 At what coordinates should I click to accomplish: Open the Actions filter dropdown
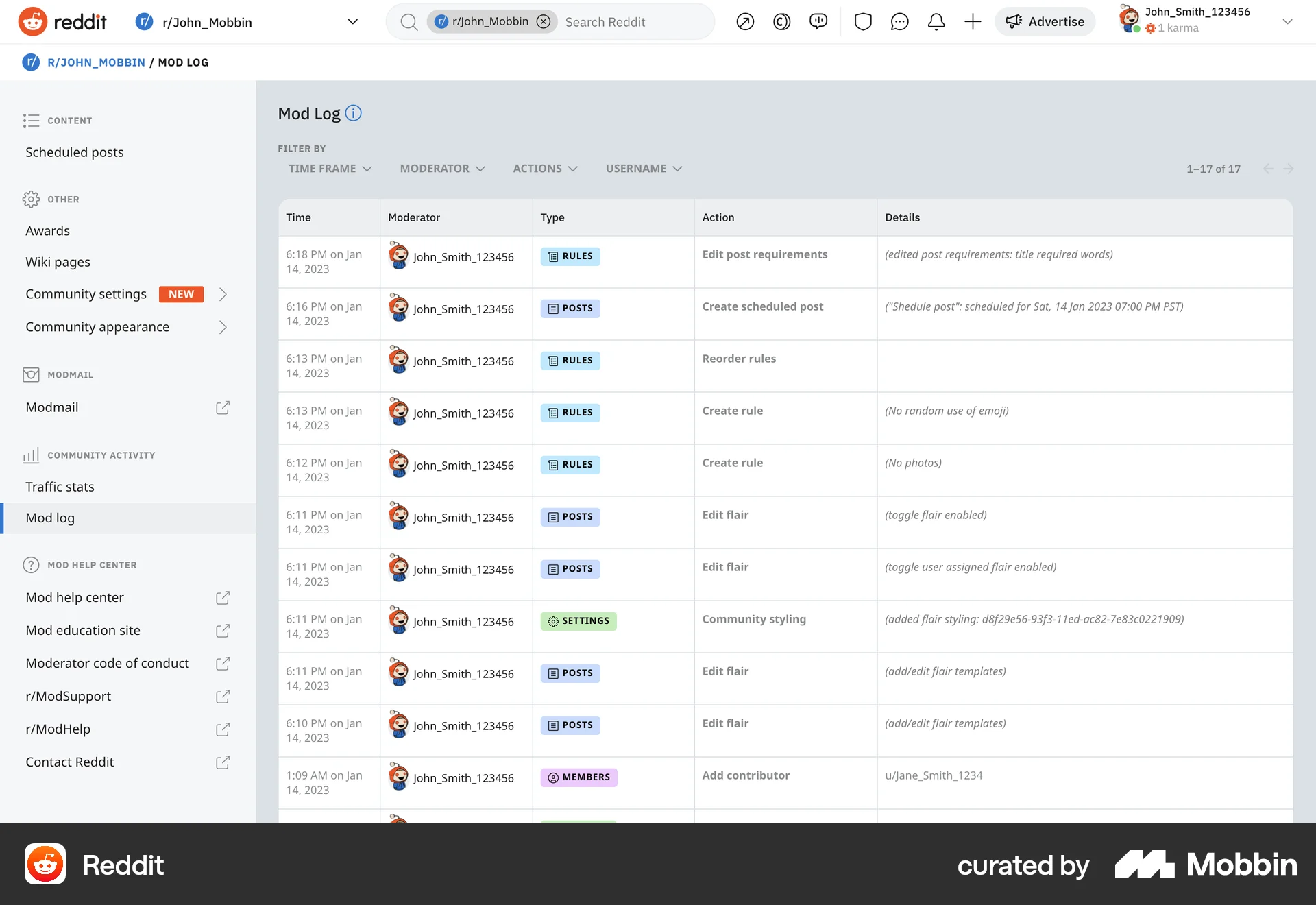click(x=545, y=168)
